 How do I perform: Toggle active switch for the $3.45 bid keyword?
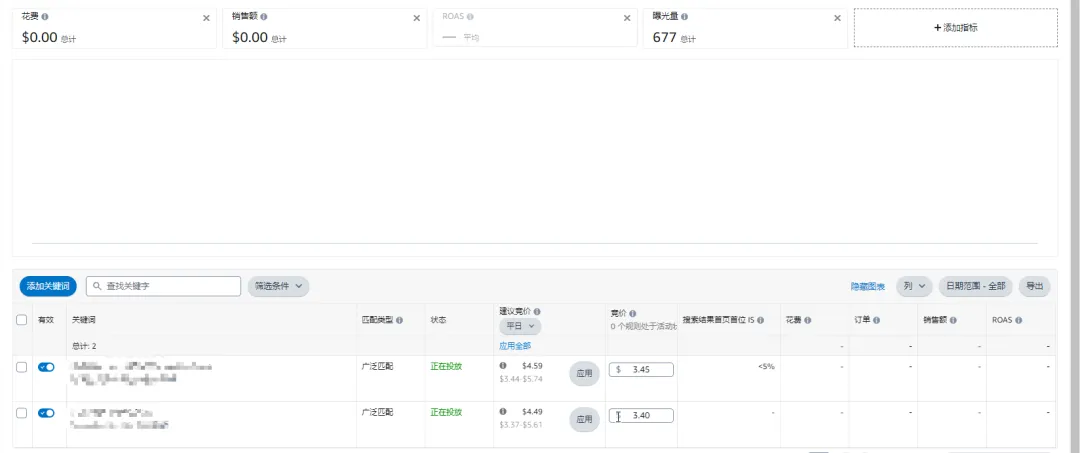(x=46, y=368)
